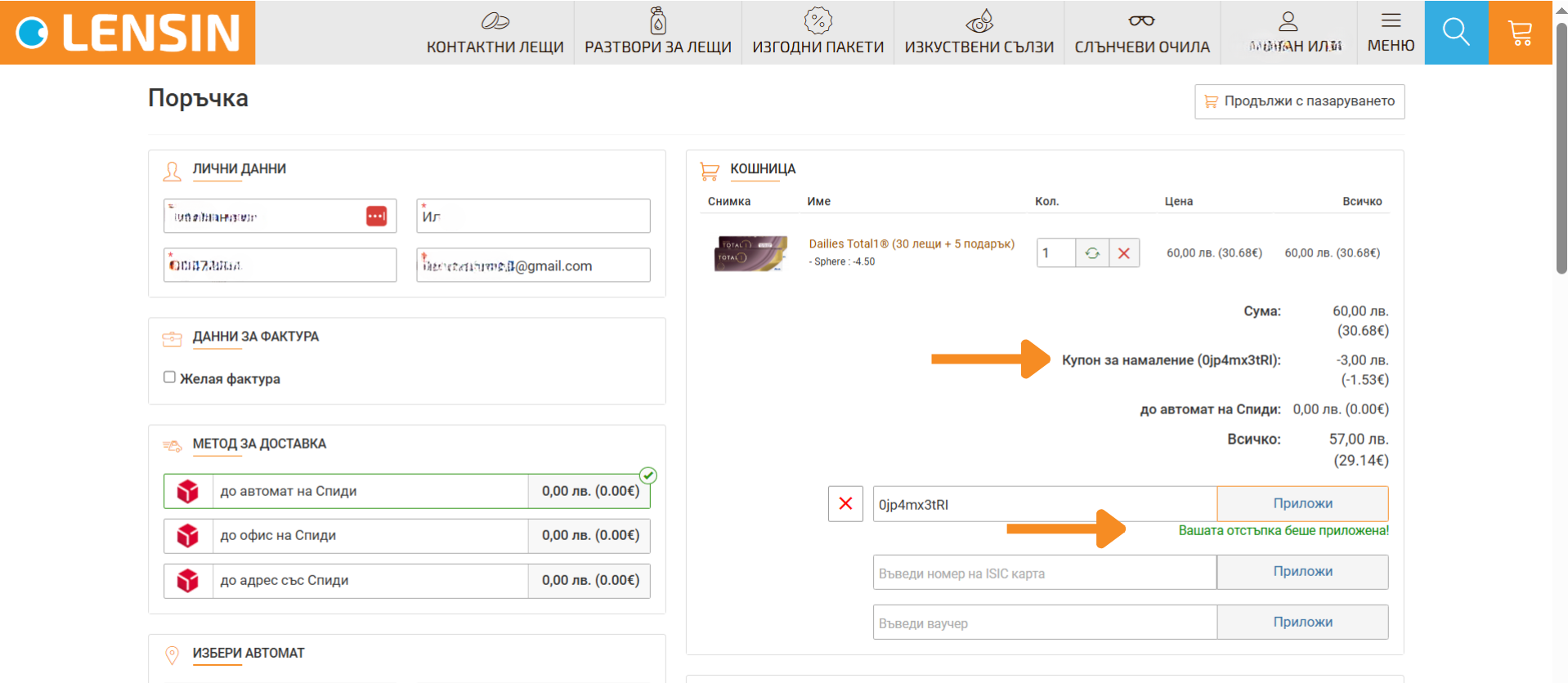Click Вашата отстъпка беше приложена message
This screenshot has width=1568, height=683.
click(1284, 530)
